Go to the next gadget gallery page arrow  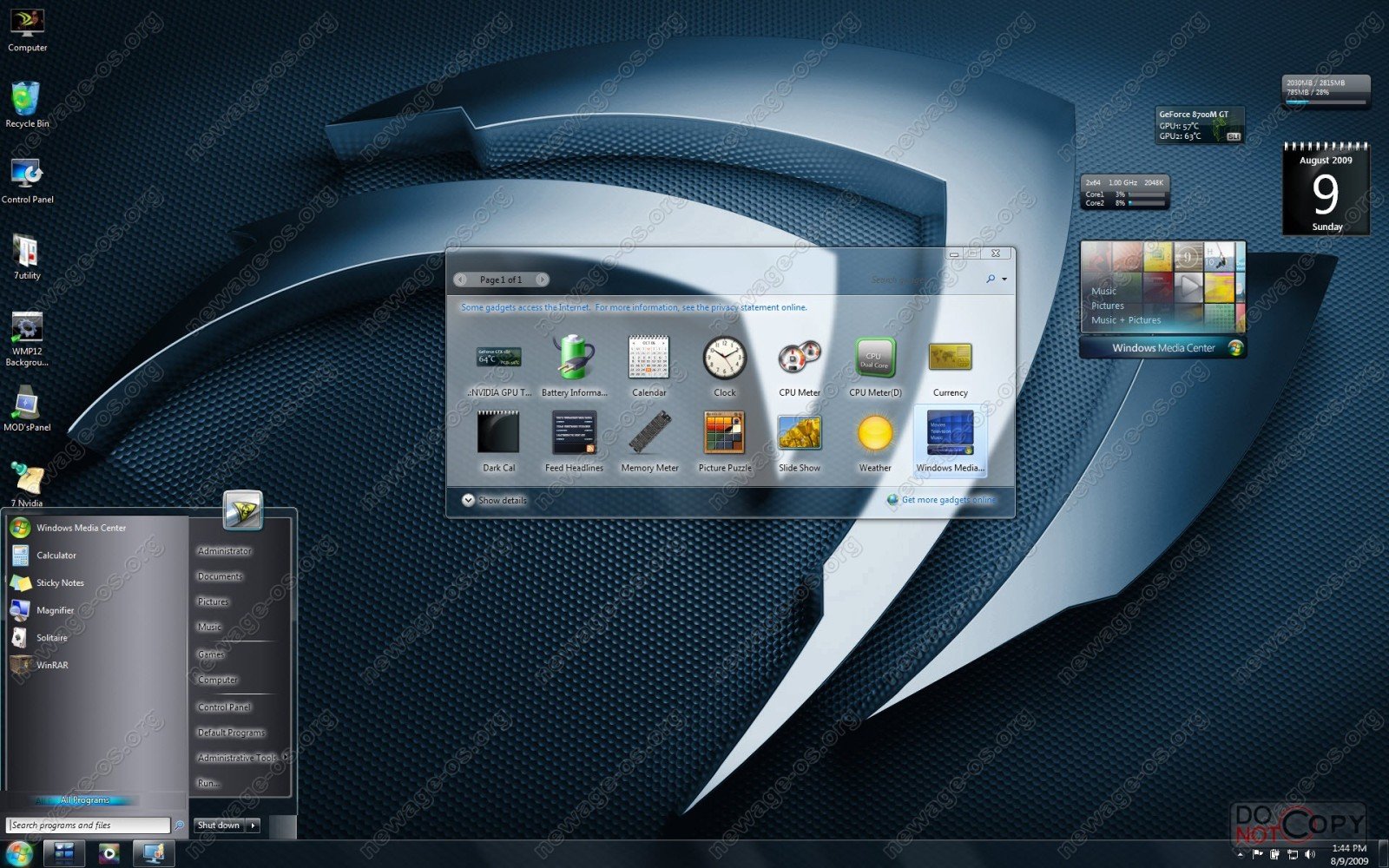click(542, 279)
